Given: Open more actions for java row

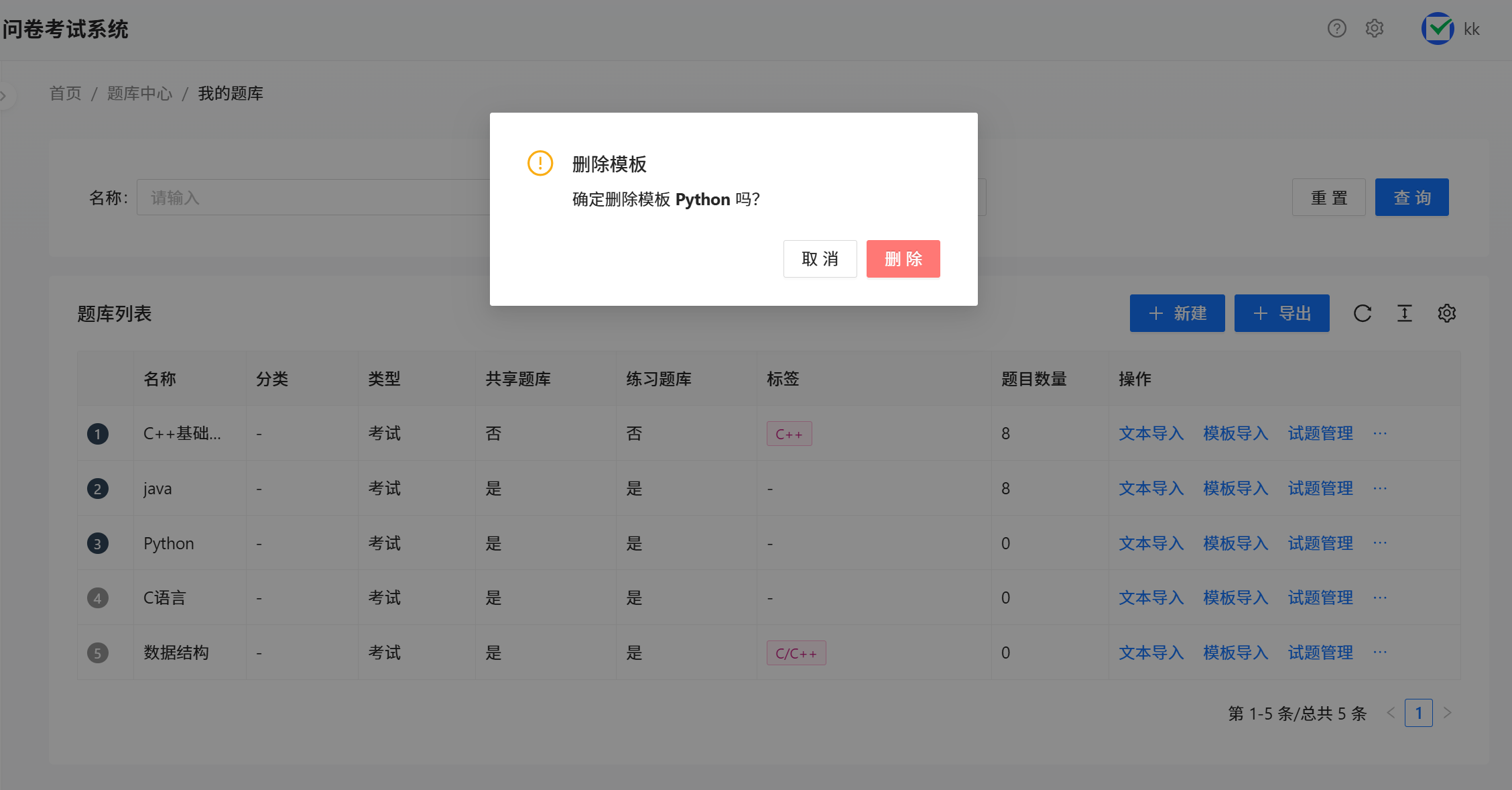Looking at the screenshot, I should [x=1380, y=488].
